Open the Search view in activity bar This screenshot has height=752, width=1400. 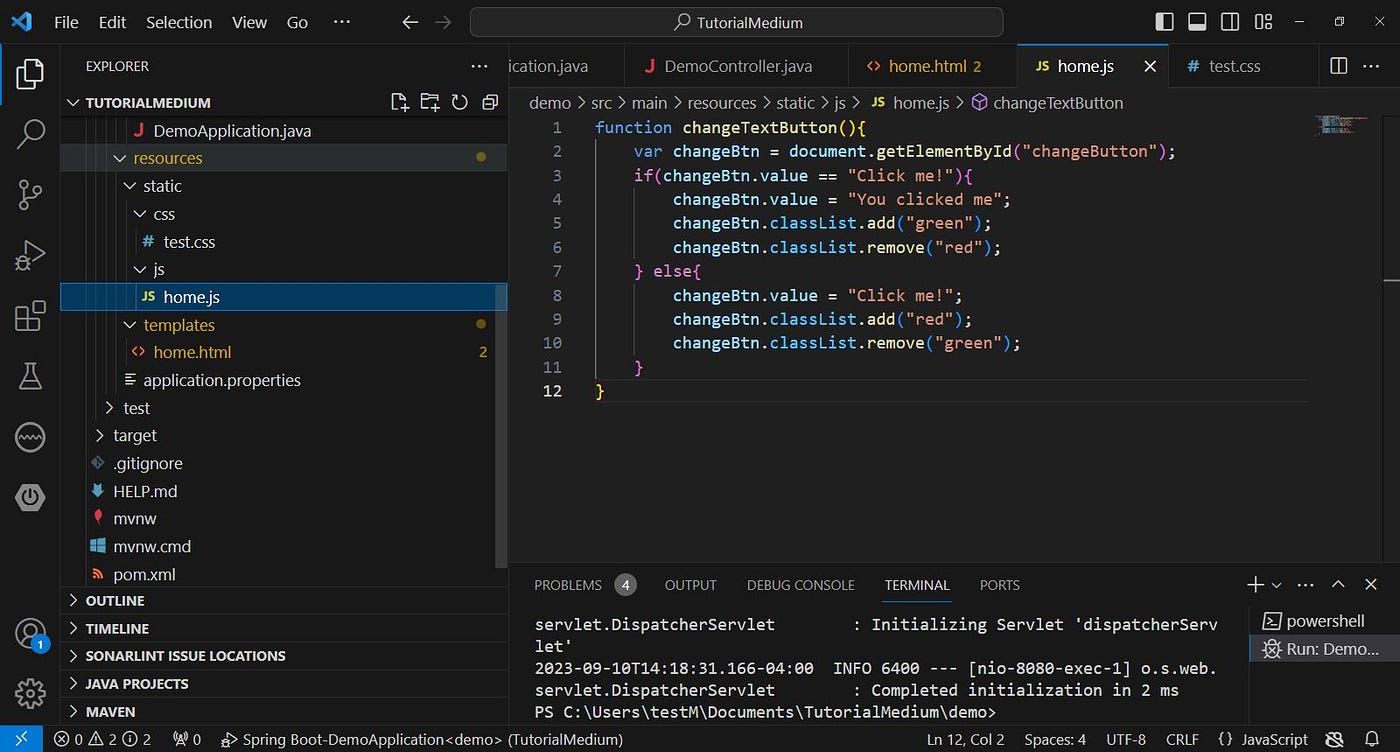point(30,133)
